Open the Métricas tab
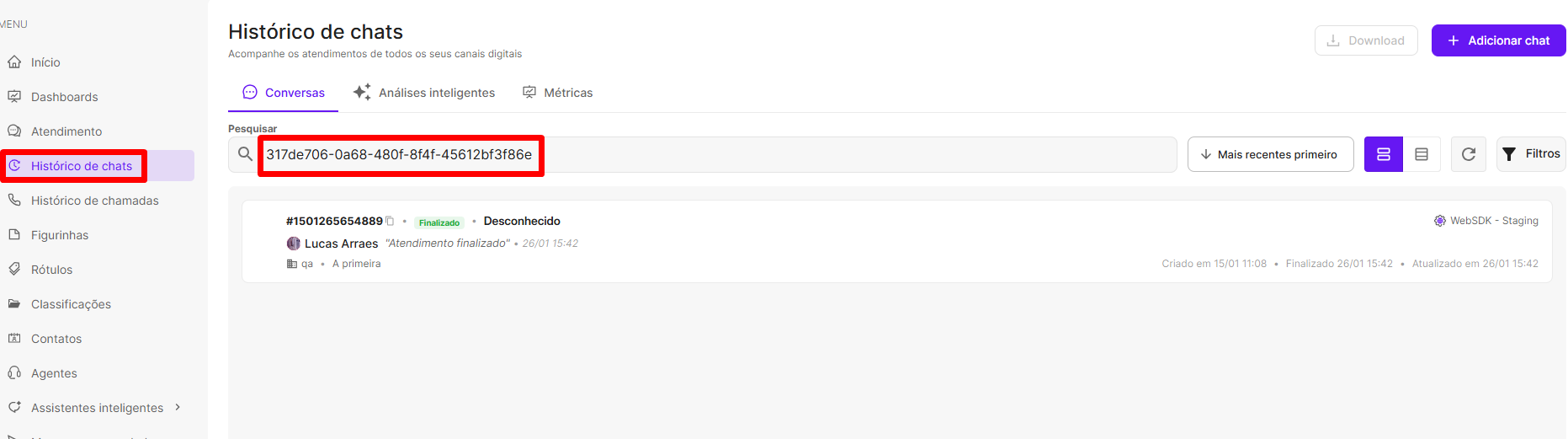Viewport: 1568px width, 439px height. [x=558, y=93]
